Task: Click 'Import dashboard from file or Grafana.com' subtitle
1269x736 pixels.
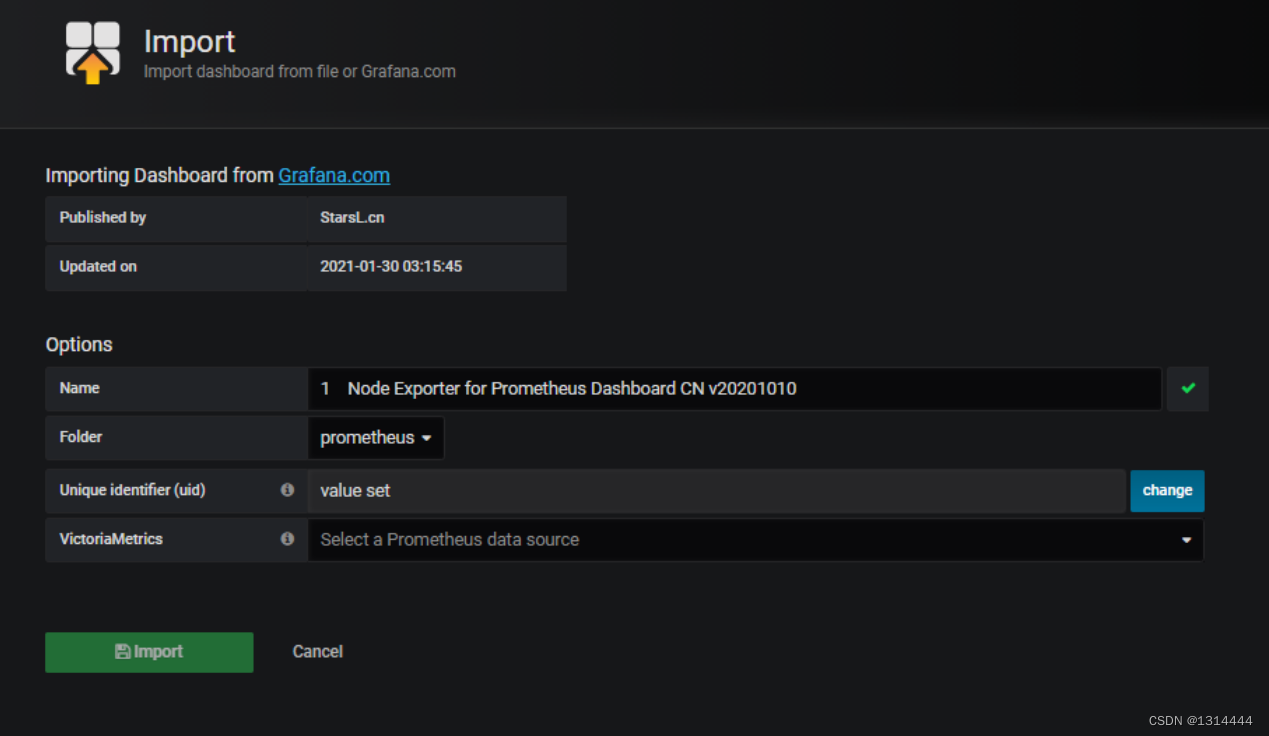Action: pyautogui.click(x=300, y=71)
